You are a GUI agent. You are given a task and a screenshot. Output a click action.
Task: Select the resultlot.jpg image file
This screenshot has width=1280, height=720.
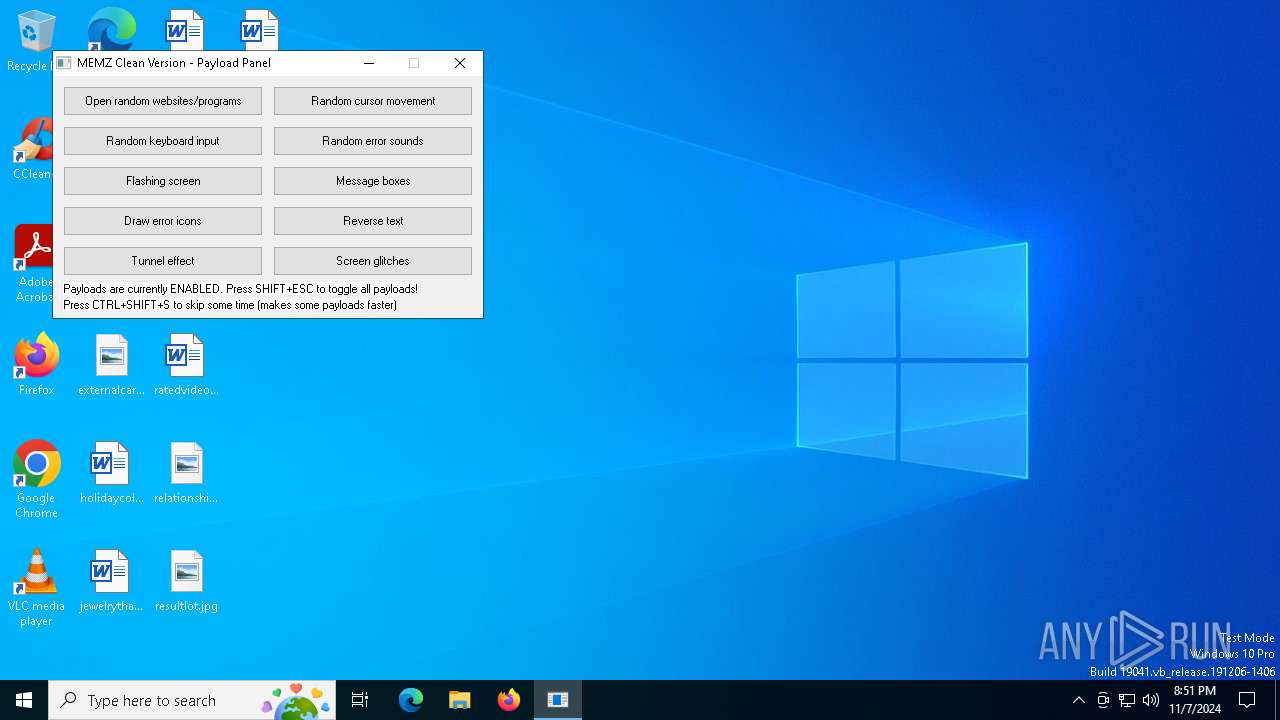pyautogui.click(x=186, y=581)
